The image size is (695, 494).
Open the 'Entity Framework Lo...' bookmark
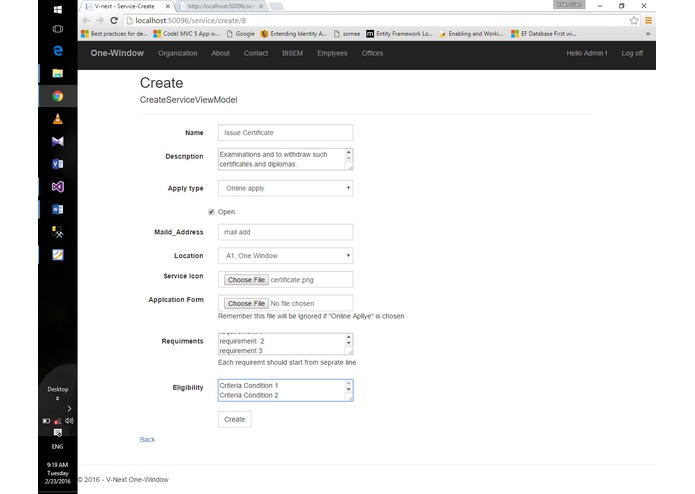coord(399,34)
